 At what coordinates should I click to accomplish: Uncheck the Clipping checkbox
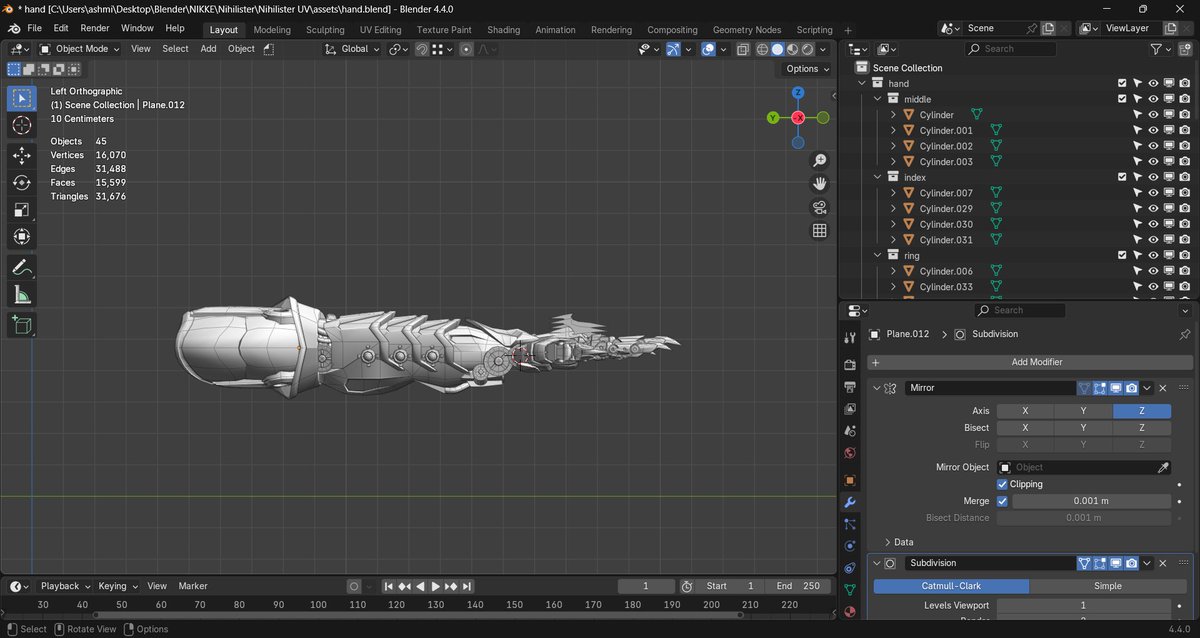pyautogui.click(x=1002, y=484)
